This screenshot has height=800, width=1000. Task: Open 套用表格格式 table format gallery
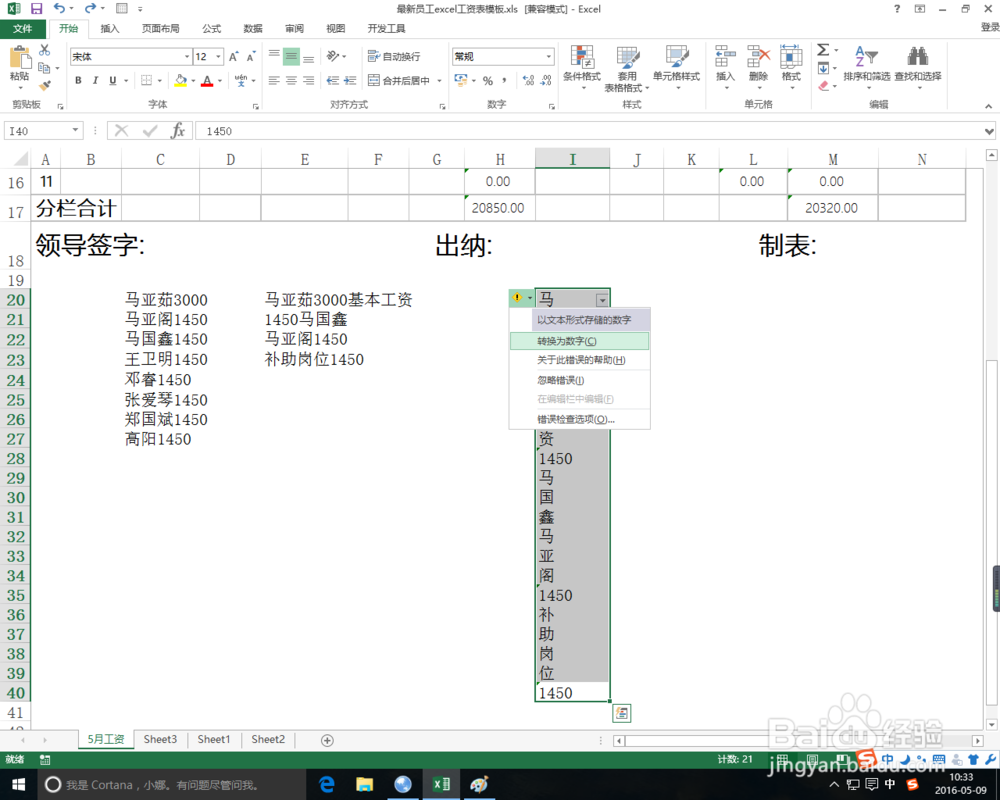[627, 68]
